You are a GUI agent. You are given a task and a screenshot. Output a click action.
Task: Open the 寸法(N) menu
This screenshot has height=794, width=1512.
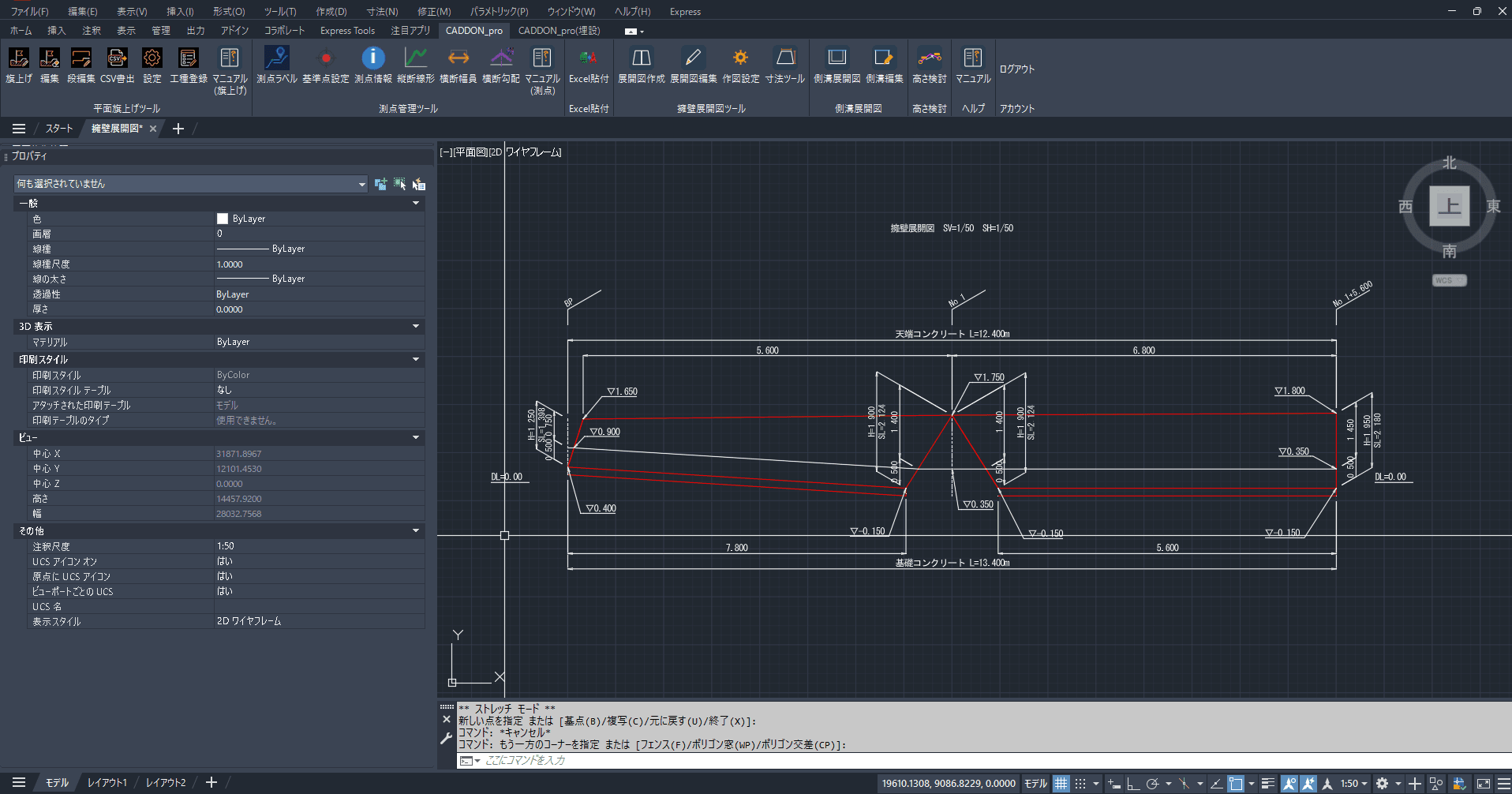[x=382, y=12]
